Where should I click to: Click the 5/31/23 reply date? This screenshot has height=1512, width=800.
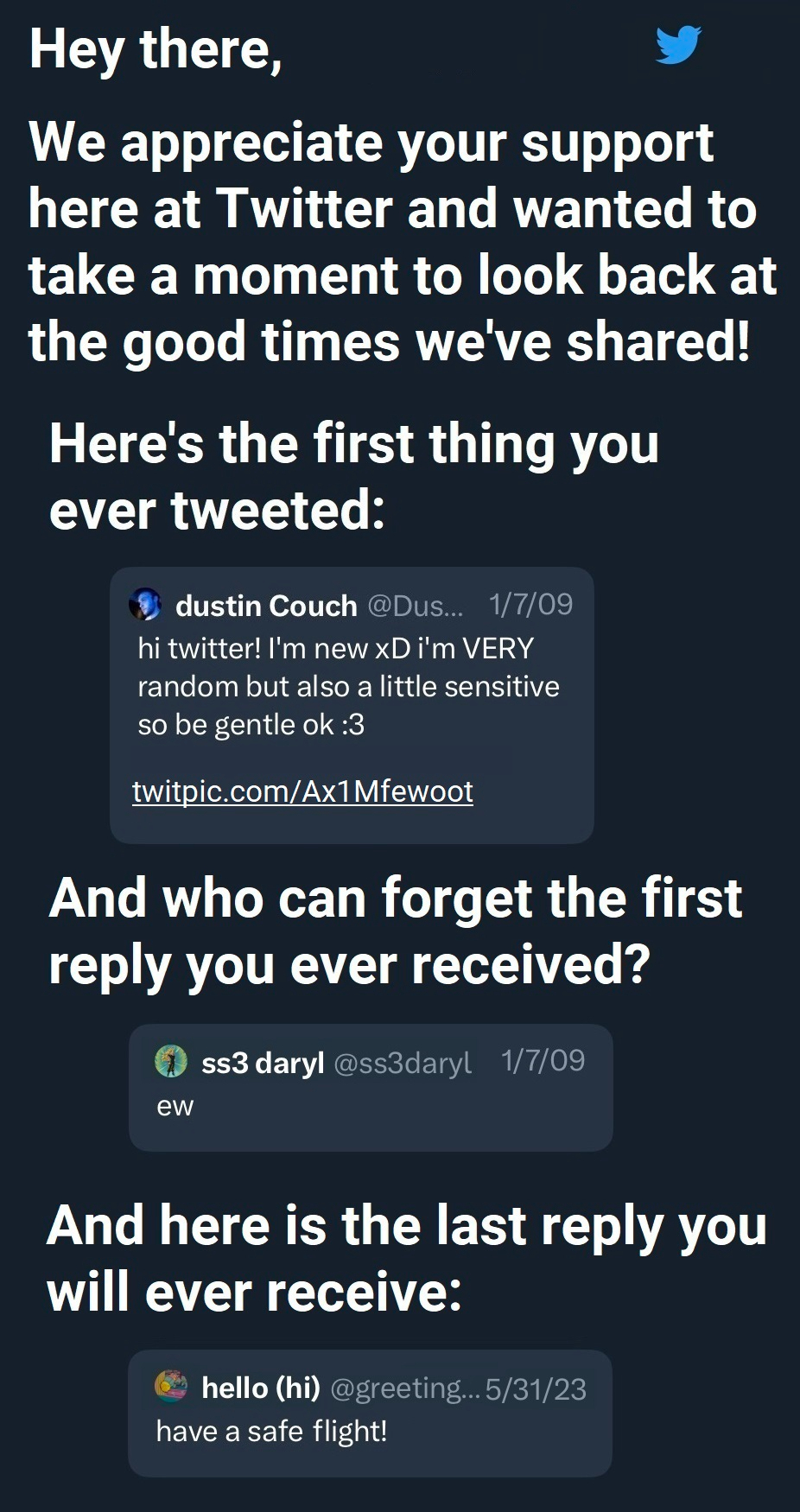coord(536,1388)
